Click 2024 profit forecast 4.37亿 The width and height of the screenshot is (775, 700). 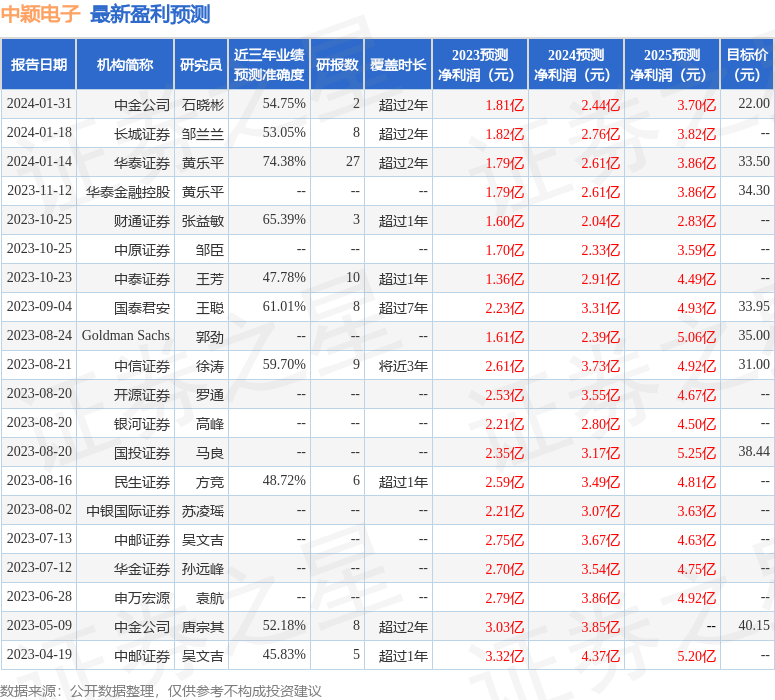coord(600,656)
